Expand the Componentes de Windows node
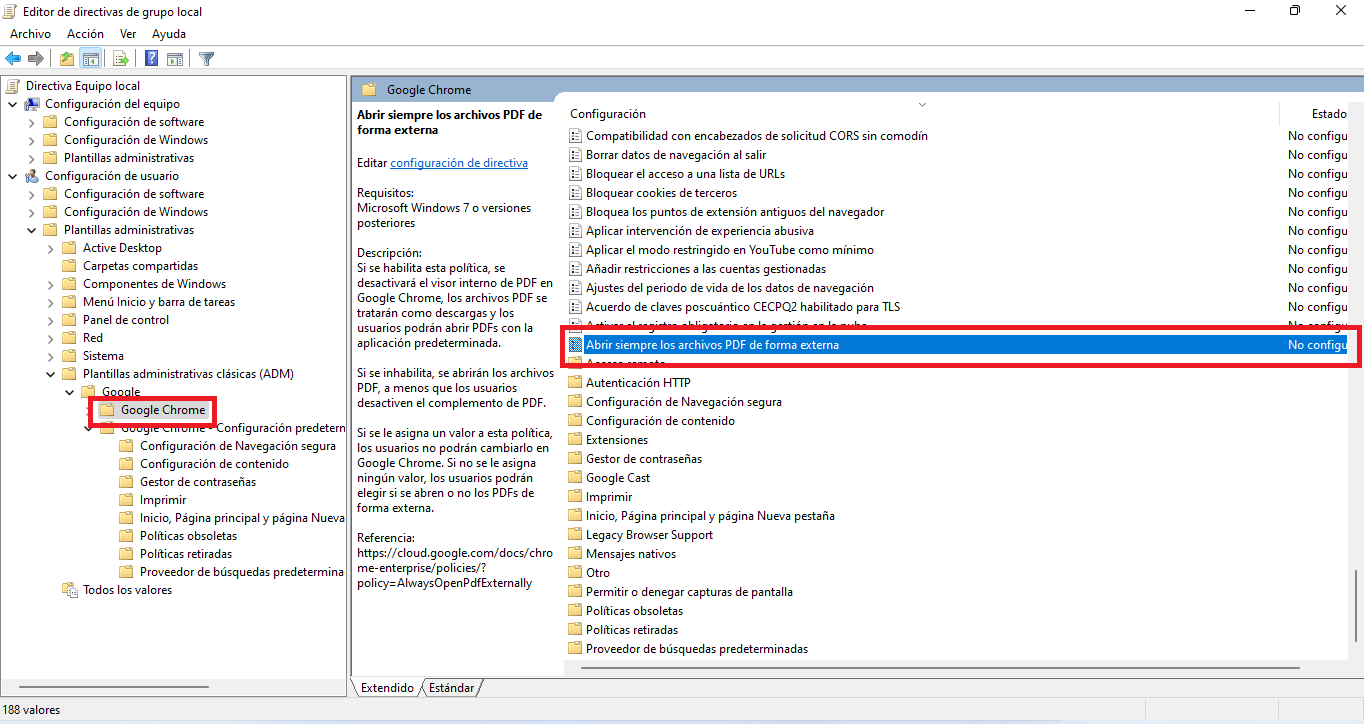The image size is (1364, 724). [51, 284]
